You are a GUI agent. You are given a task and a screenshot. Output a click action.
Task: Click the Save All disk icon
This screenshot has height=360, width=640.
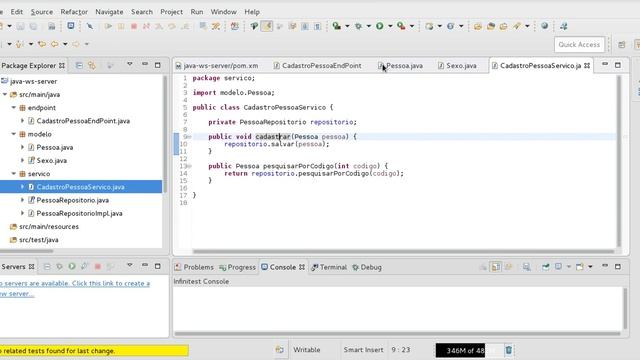[33, 27]
